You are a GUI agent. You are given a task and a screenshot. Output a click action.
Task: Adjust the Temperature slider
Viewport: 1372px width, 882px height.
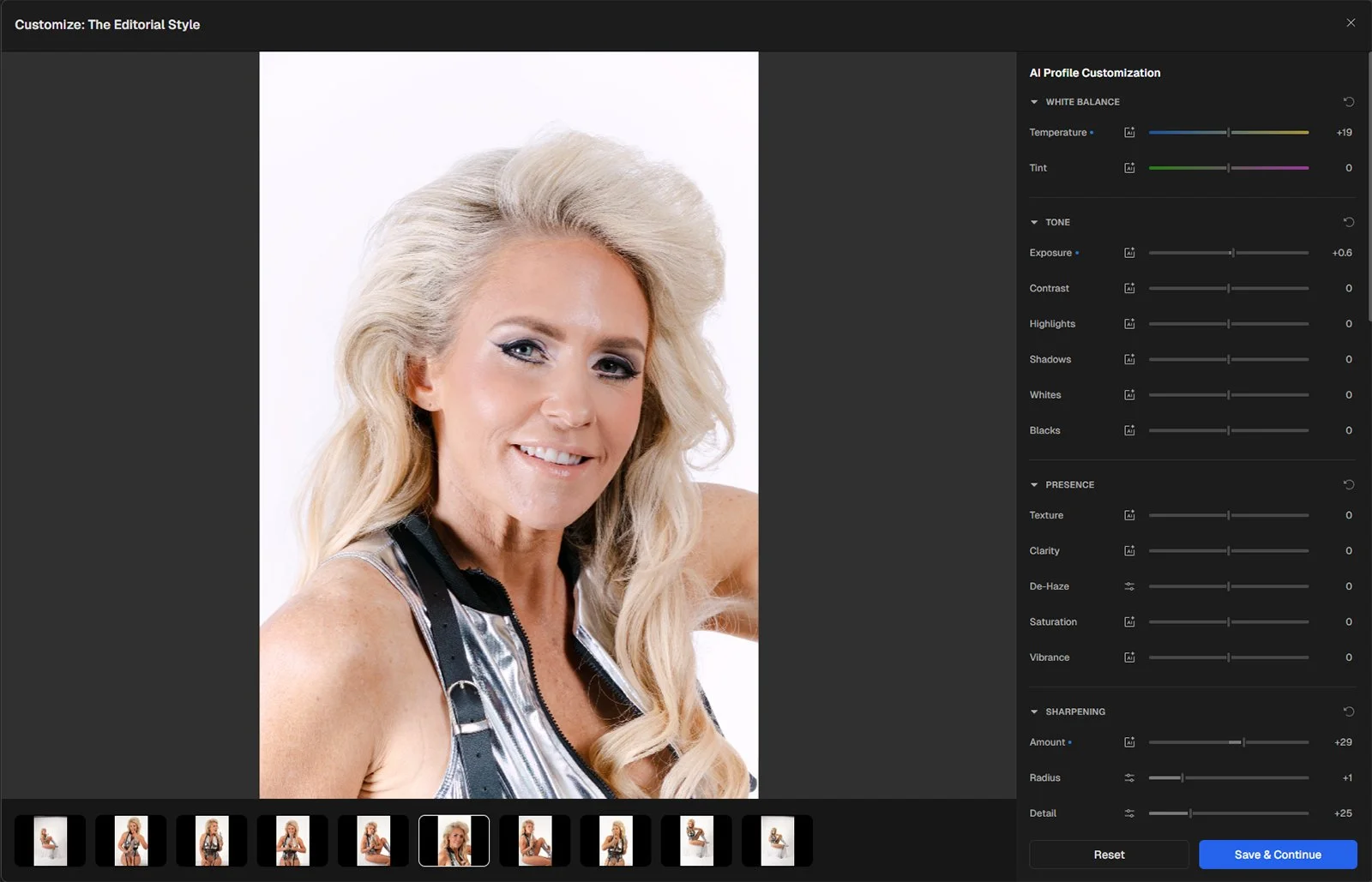pos(1229,133)
